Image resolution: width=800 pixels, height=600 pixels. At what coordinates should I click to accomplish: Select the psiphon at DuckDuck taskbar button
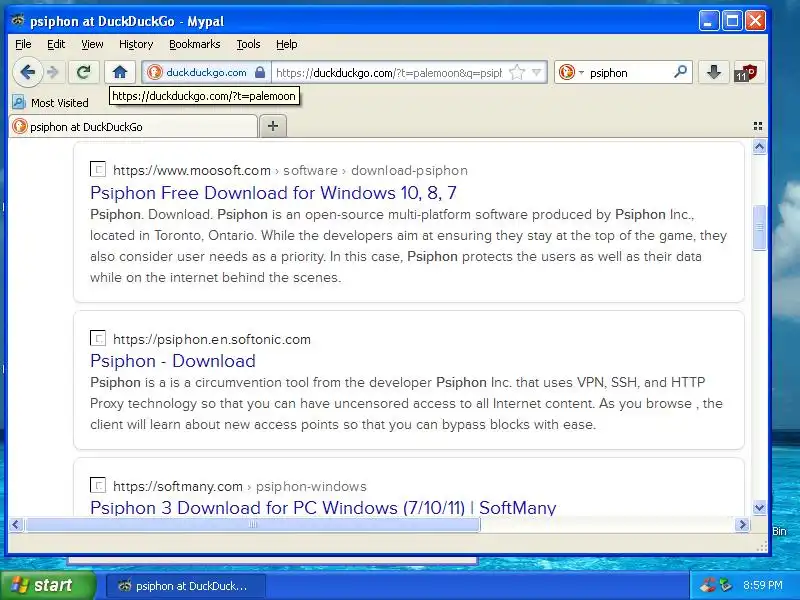point(186,586)
